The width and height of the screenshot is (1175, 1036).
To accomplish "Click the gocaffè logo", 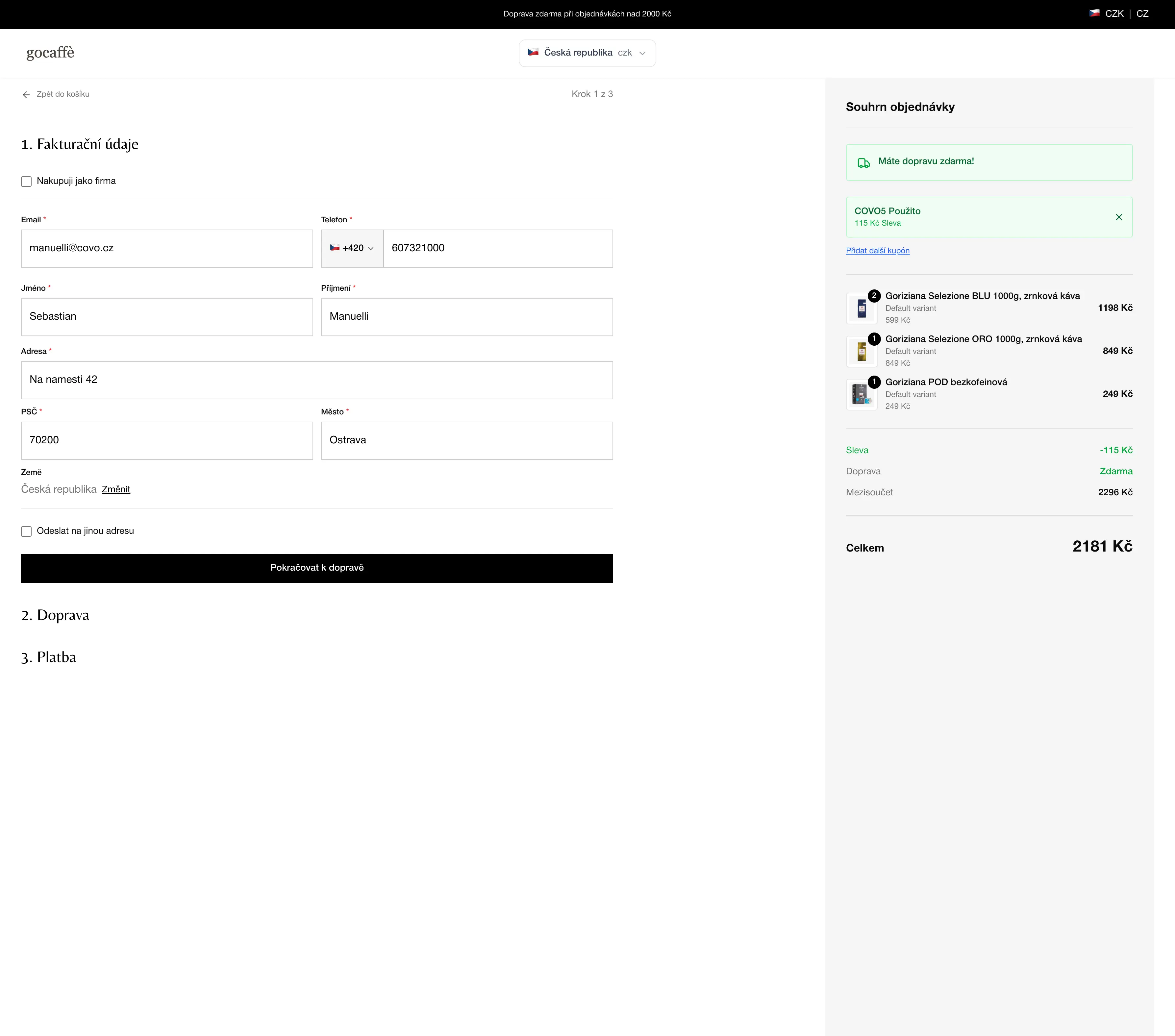I will click(x=50, y=52).
